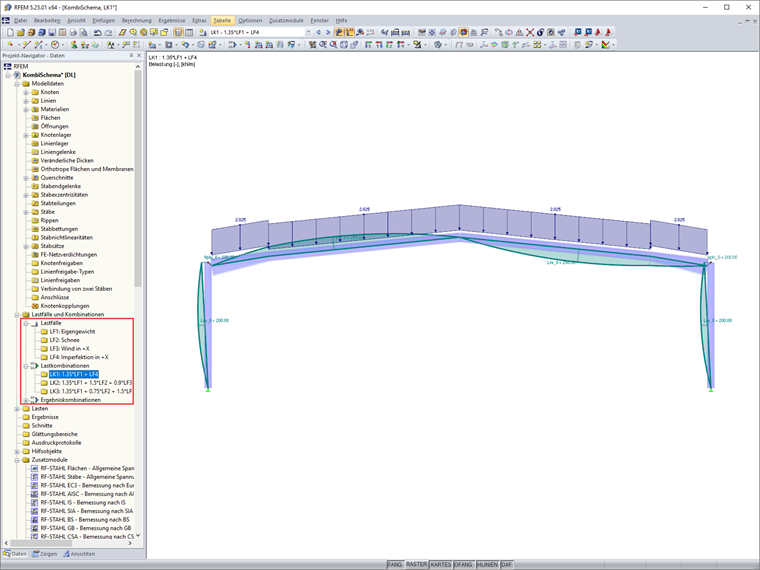Select LF3: Wind in +X load case
760x570 pixels.
69,348
